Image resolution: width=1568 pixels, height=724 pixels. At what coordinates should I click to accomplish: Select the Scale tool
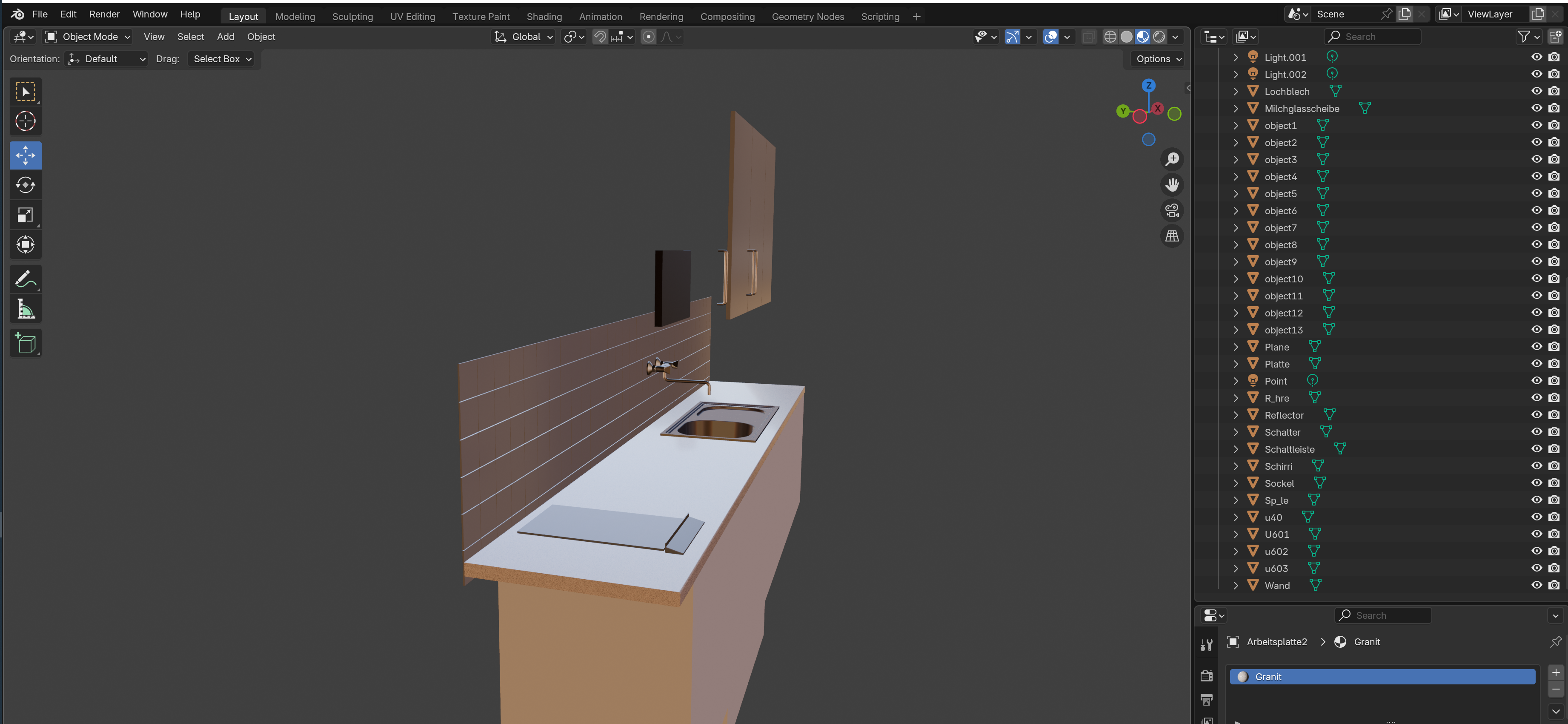coord(26,215)
